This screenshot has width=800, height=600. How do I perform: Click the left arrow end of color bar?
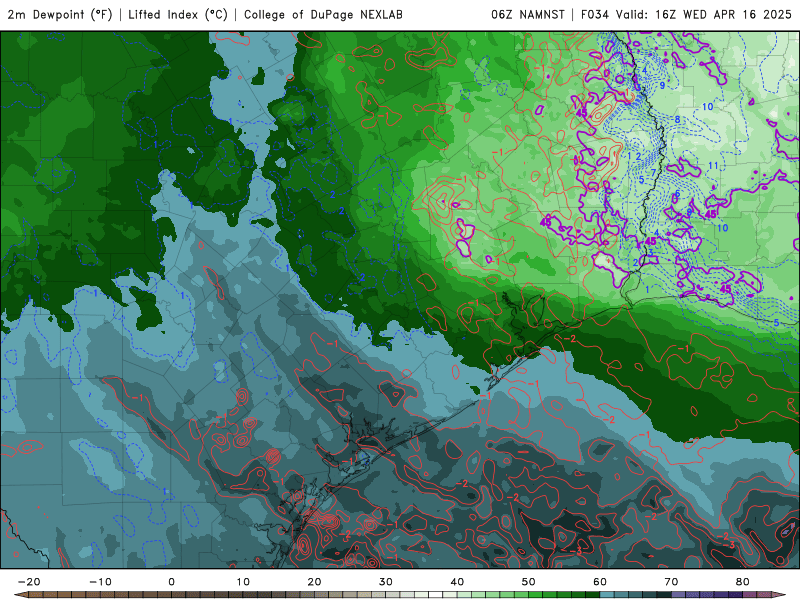(x=20, y=595)
